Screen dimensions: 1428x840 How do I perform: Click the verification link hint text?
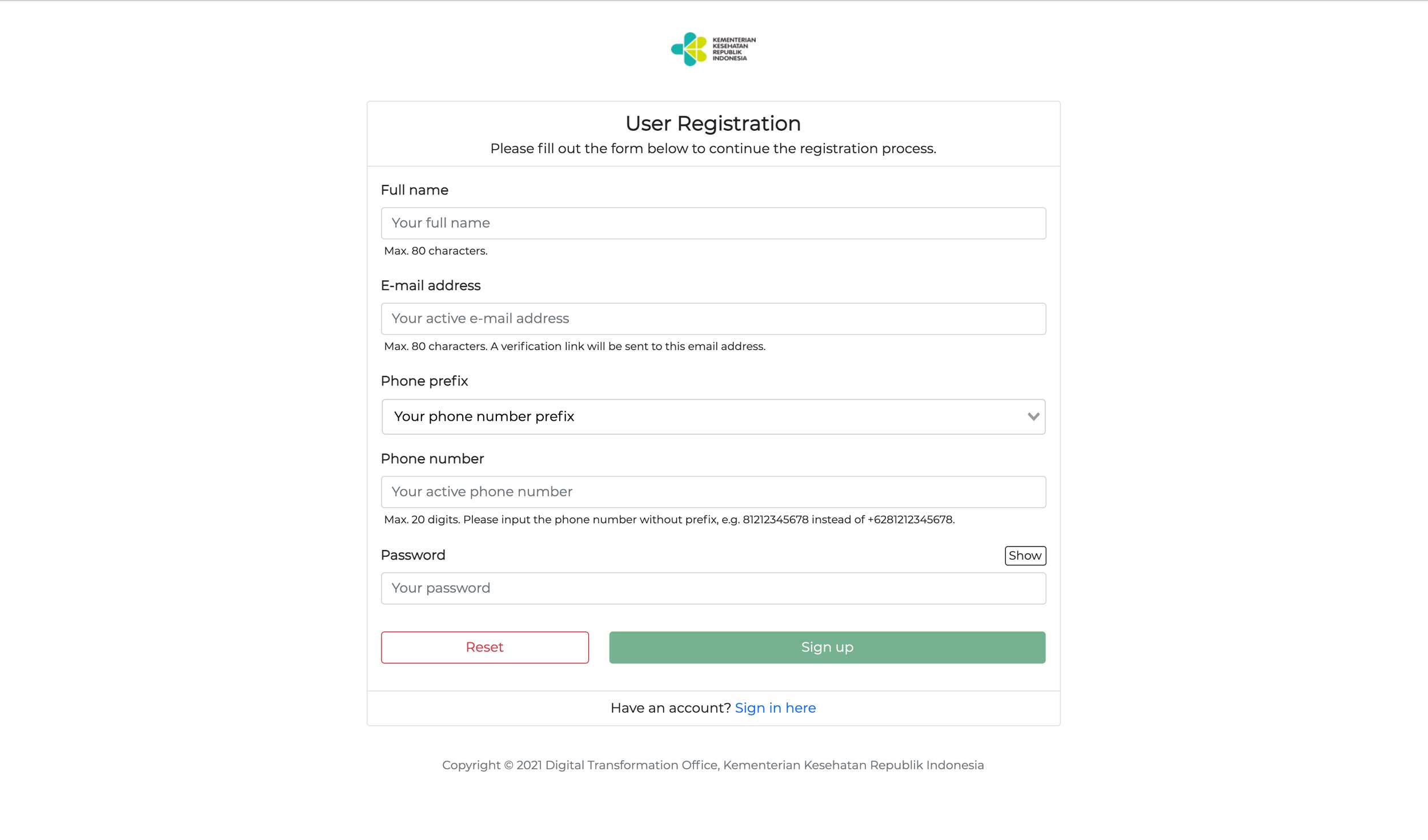574,347
